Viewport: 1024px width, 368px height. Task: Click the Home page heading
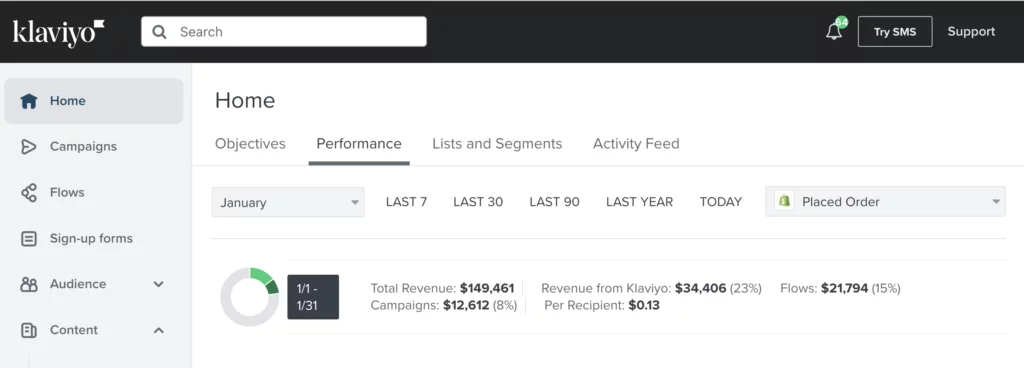click(245, 100)
